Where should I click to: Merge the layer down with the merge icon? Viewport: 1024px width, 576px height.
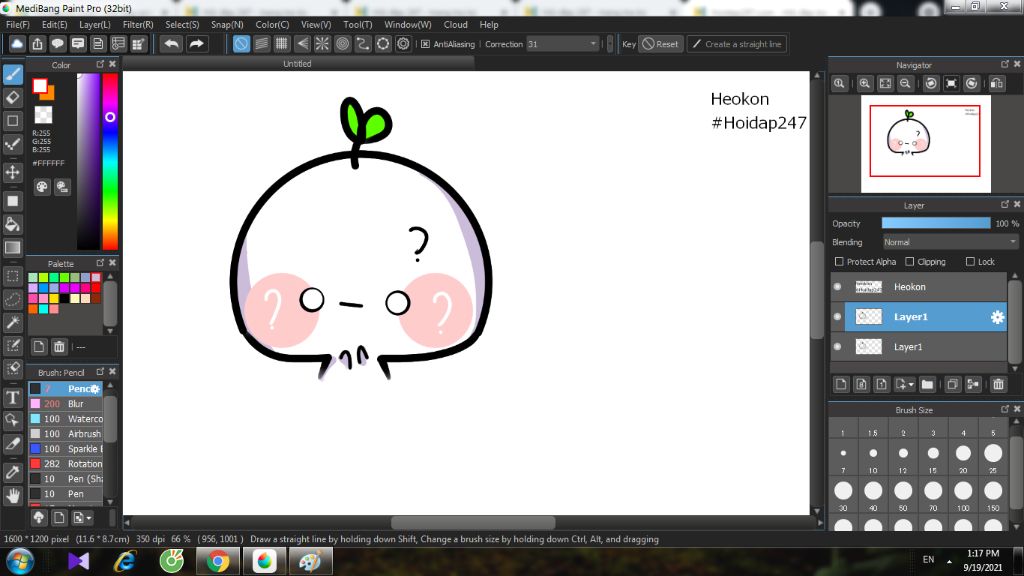pyautogui.click(x=973, y=384)
